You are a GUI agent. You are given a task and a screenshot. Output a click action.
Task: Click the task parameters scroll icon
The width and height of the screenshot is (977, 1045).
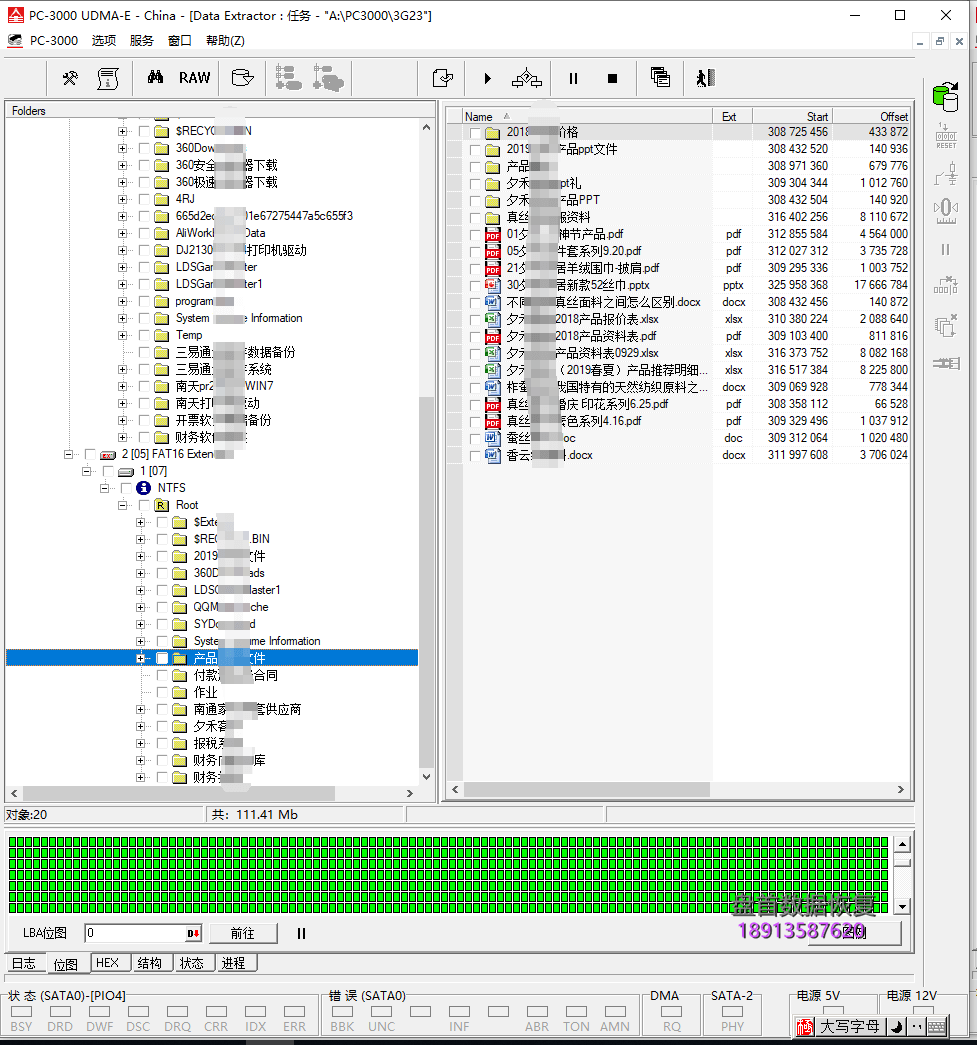pyautogui.click(x=108, y=79)
